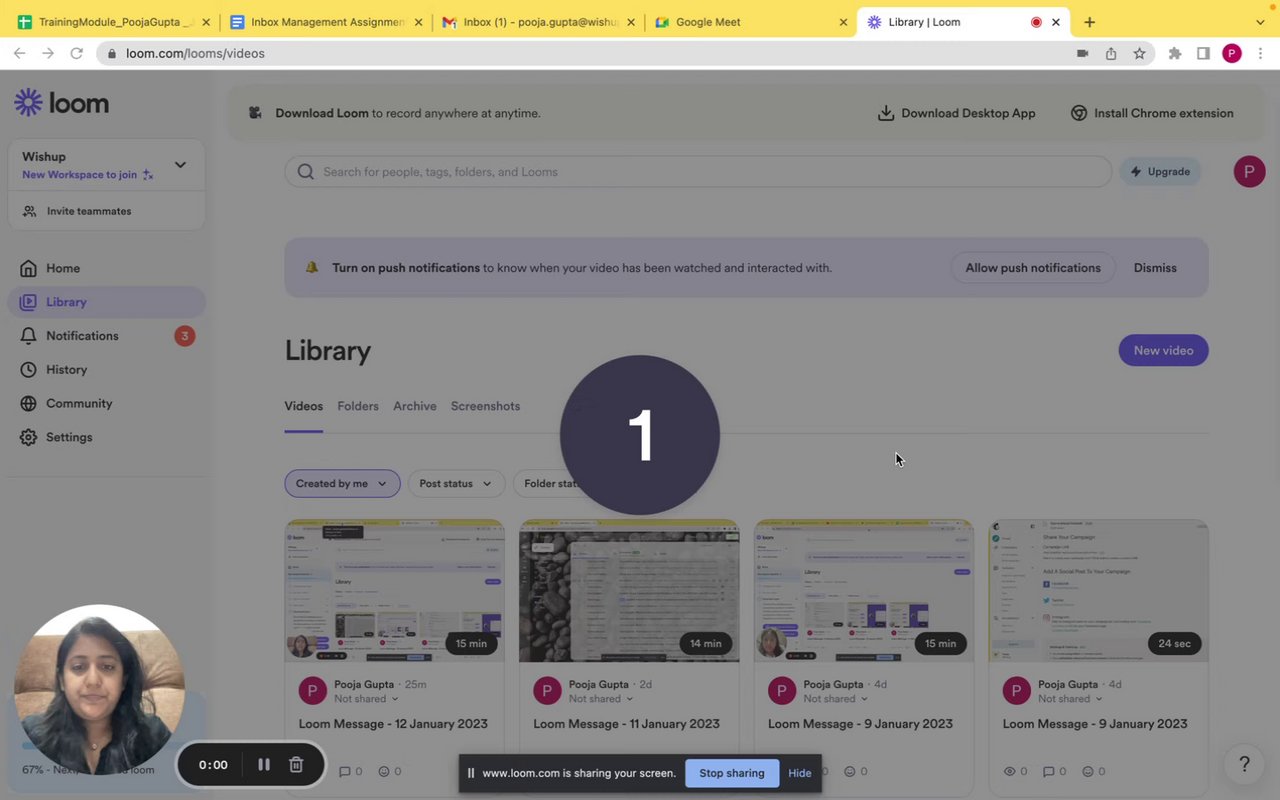
Task: Expand Not shared on 12 January video
Action: [366, 699]
